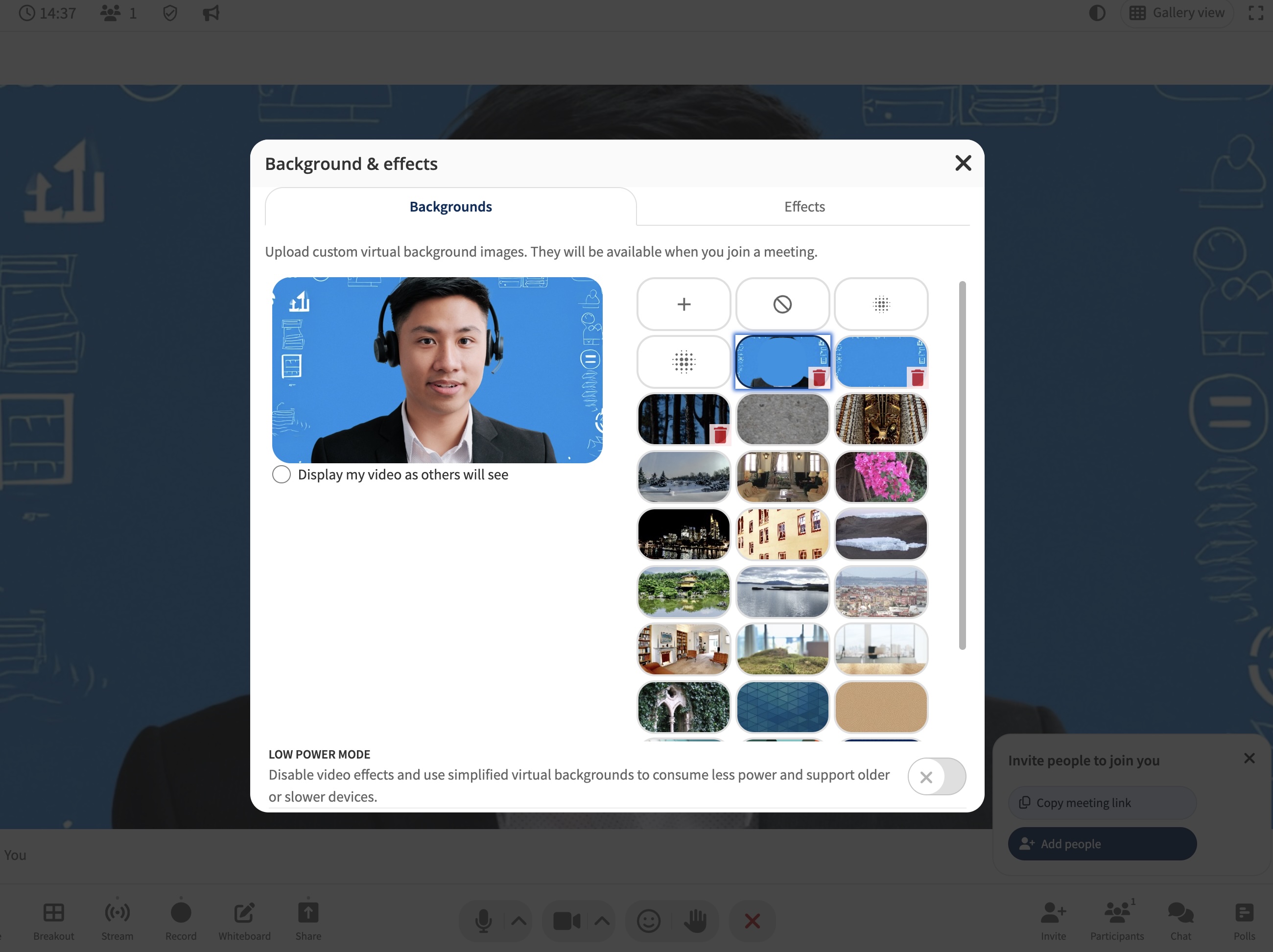Open the Gallery view layout selector
This screenshot has width=1273, height=952.
[x=1177, y=13]
